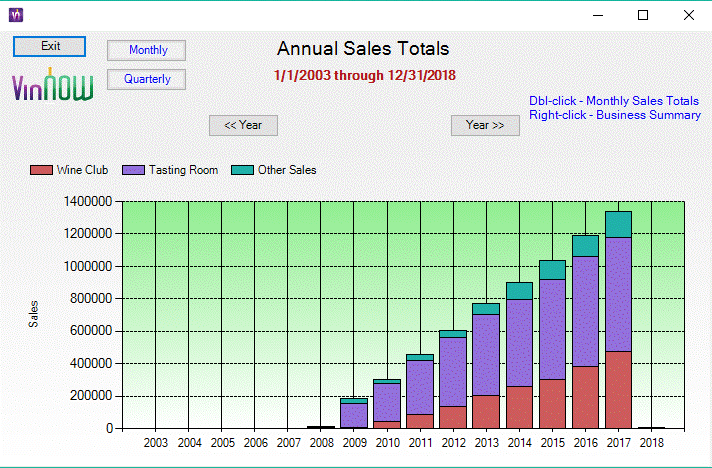
Task: Click the Tasting Room legend swatch
Action: [x=133, y=170]
